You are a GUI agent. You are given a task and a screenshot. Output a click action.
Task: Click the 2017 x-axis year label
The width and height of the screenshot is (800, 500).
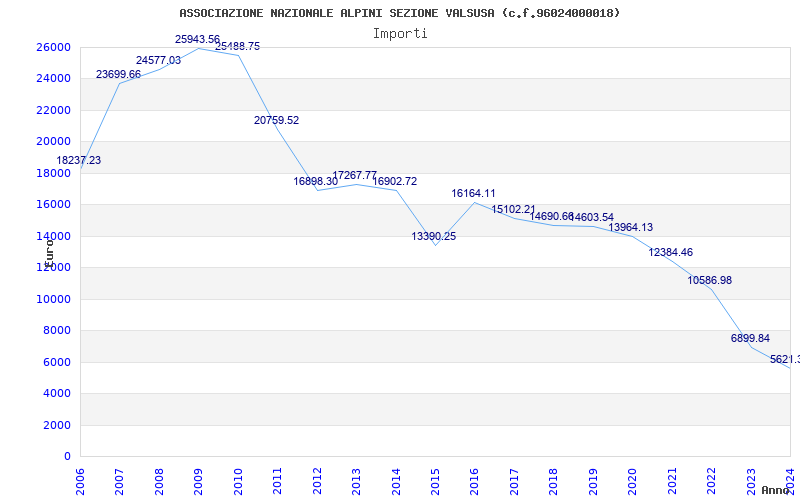click(514, 481)
